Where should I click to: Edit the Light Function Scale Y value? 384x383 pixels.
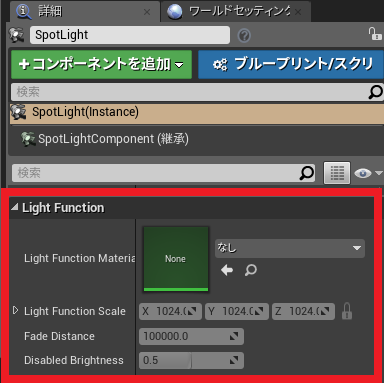coord(237,311)
